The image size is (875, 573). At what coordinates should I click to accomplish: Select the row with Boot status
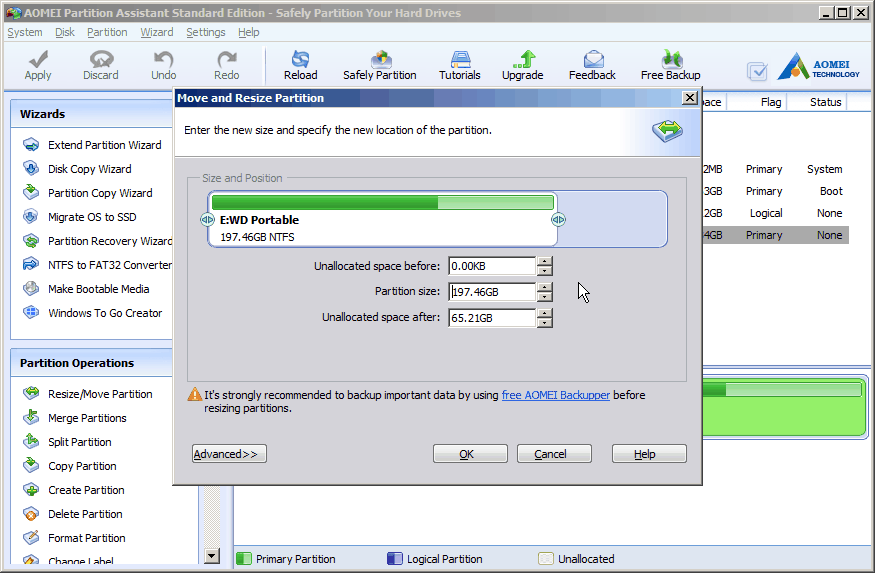(776, 191)
